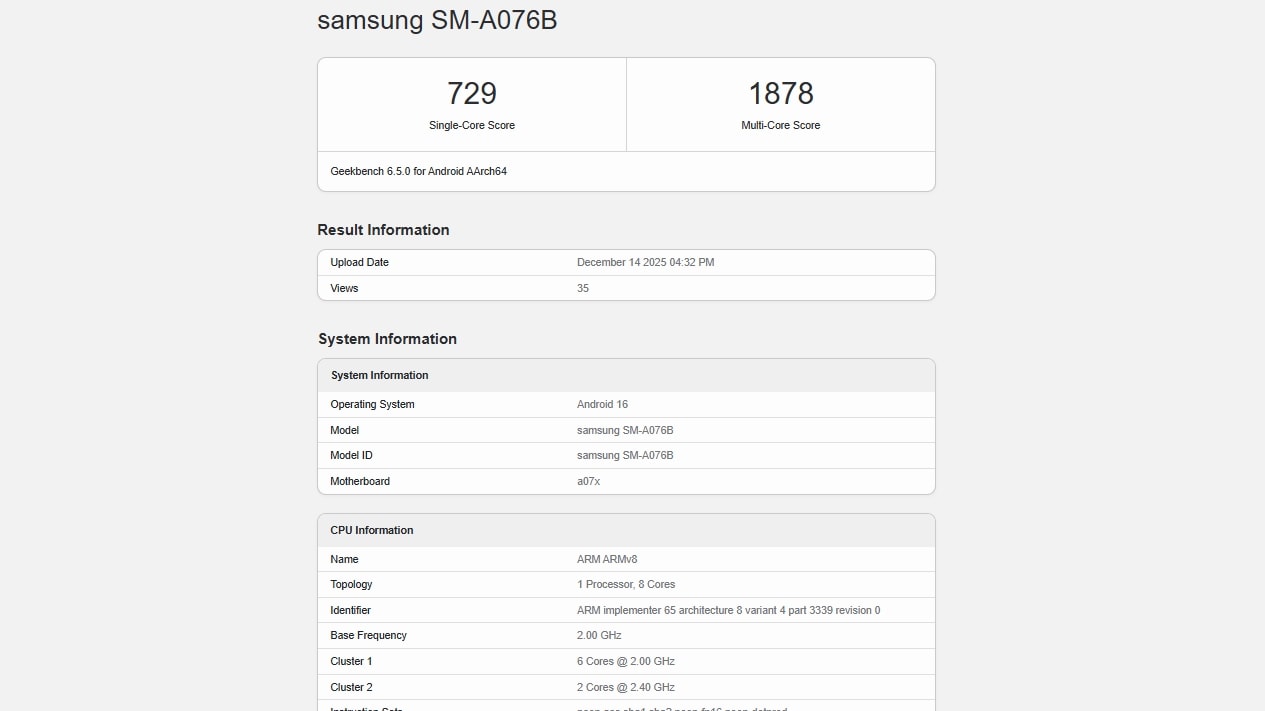Click the Geekbench 6.5.0 for Android AArch64 label
The width and height of the screenshot is (1265, 711).
[x=418, y=171]
